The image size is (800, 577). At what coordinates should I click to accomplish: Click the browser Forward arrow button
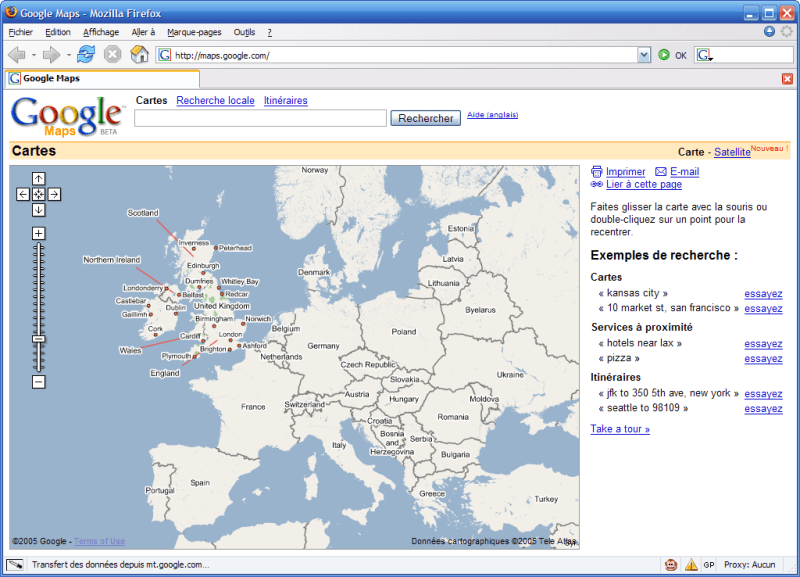pos(52,55)
